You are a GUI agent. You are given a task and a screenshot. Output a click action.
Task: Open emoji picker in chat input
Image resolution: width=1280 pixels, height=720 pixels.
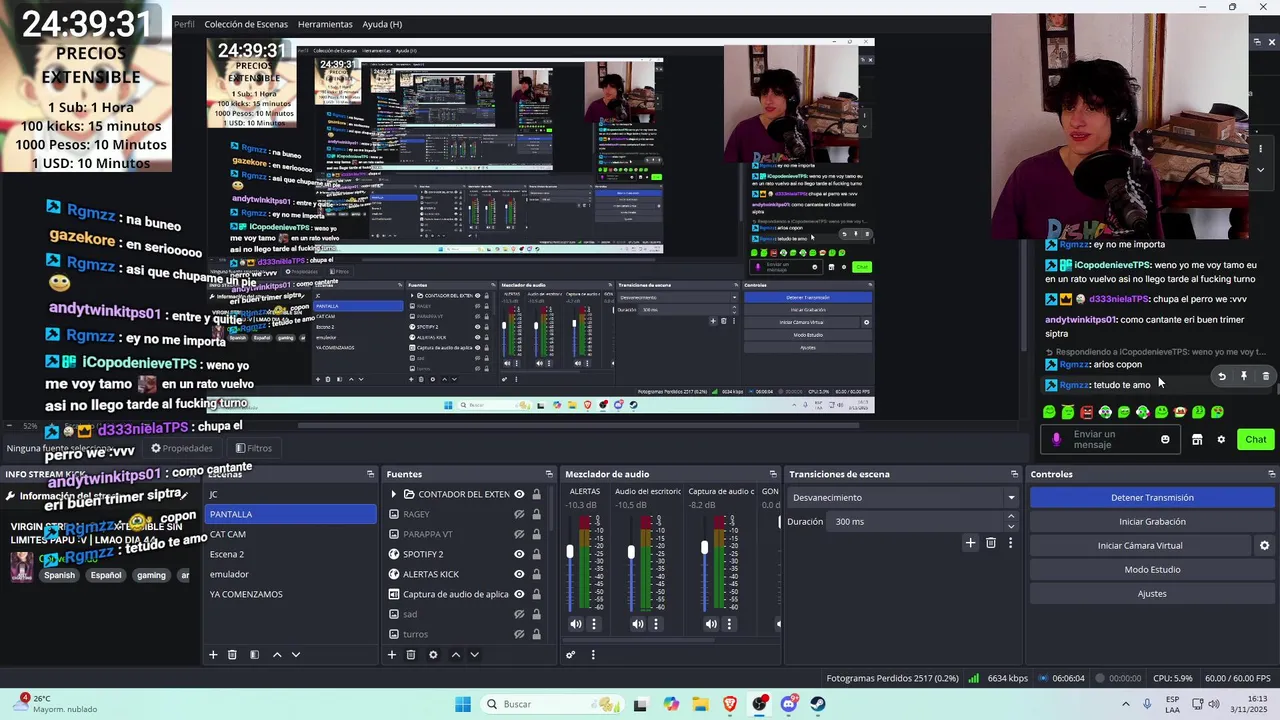pos(1165,440)
